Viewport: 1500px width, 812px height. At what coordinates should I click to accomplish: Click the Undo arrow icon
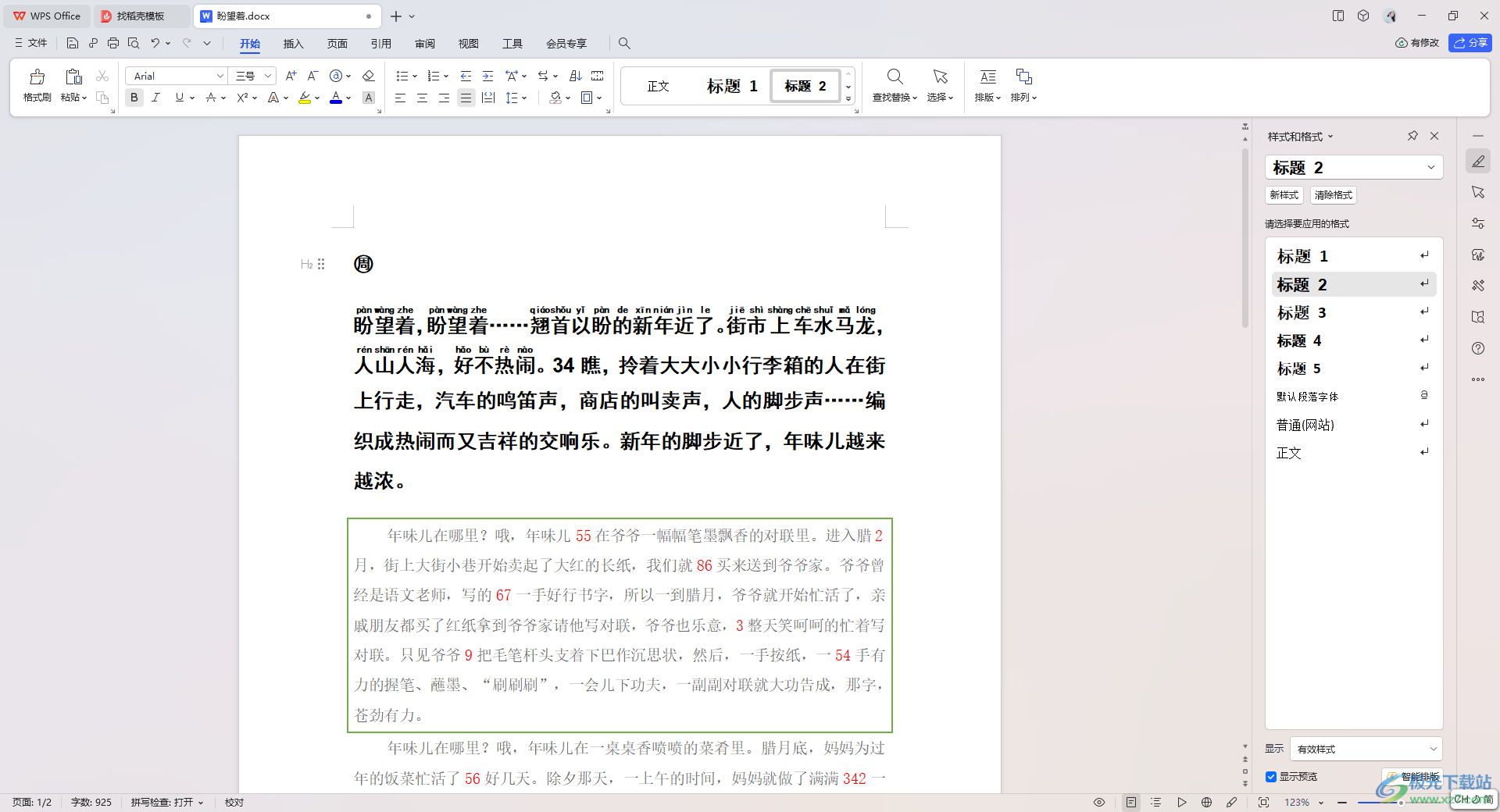point(155,44)
